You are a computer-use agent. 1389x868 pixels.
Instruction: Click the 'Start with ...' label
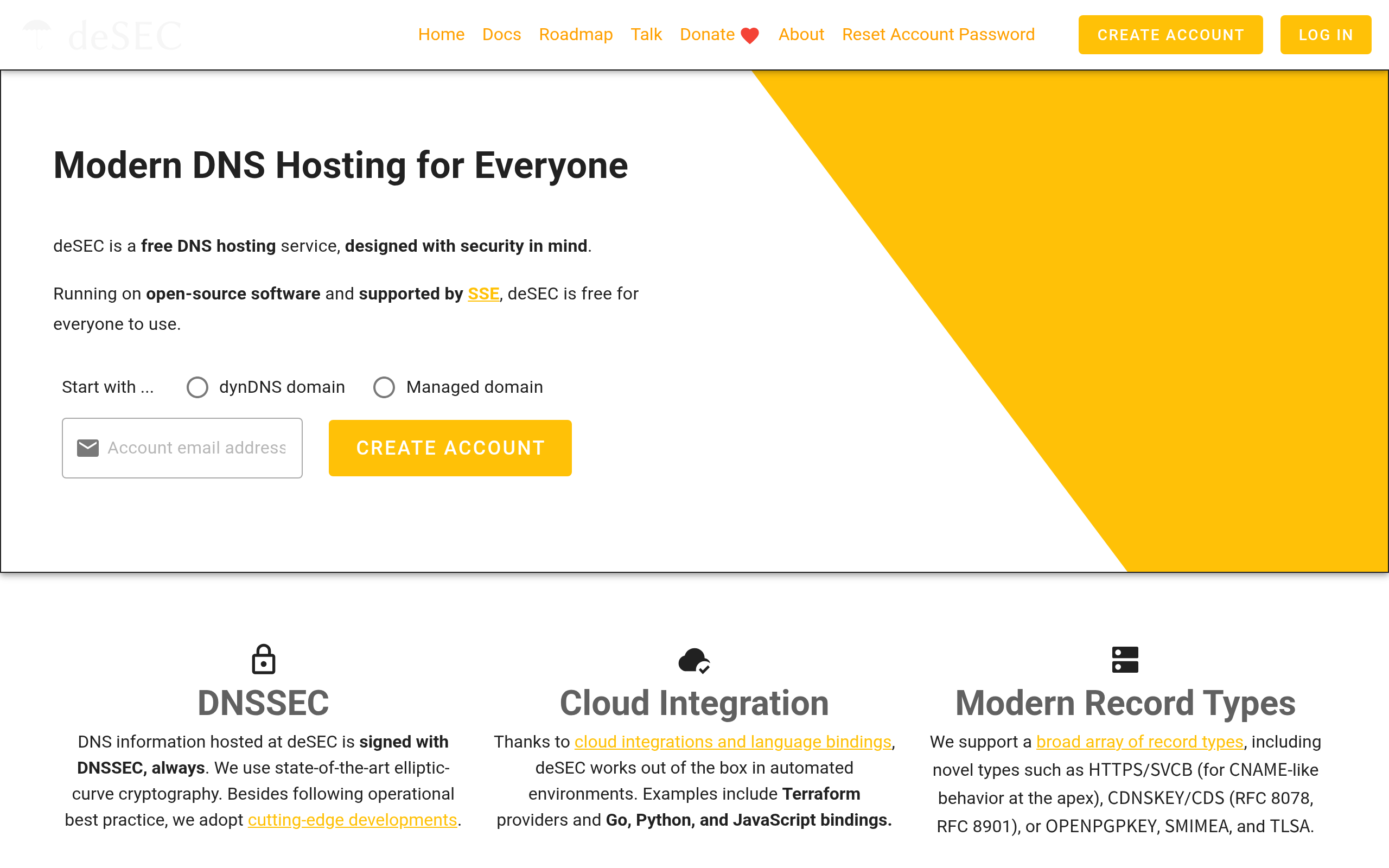click(108, 387)
